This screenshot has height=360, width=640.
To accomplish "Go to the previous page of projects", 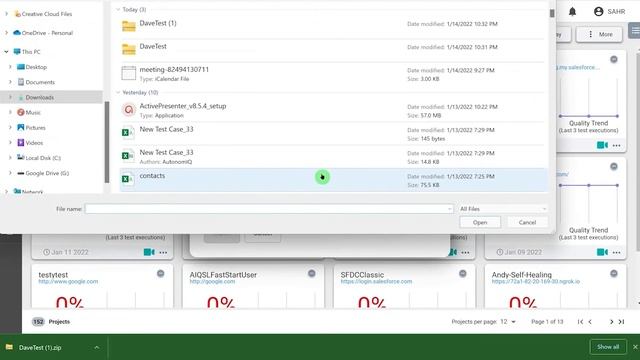I will pyautogui.click(x=590, y=322).
